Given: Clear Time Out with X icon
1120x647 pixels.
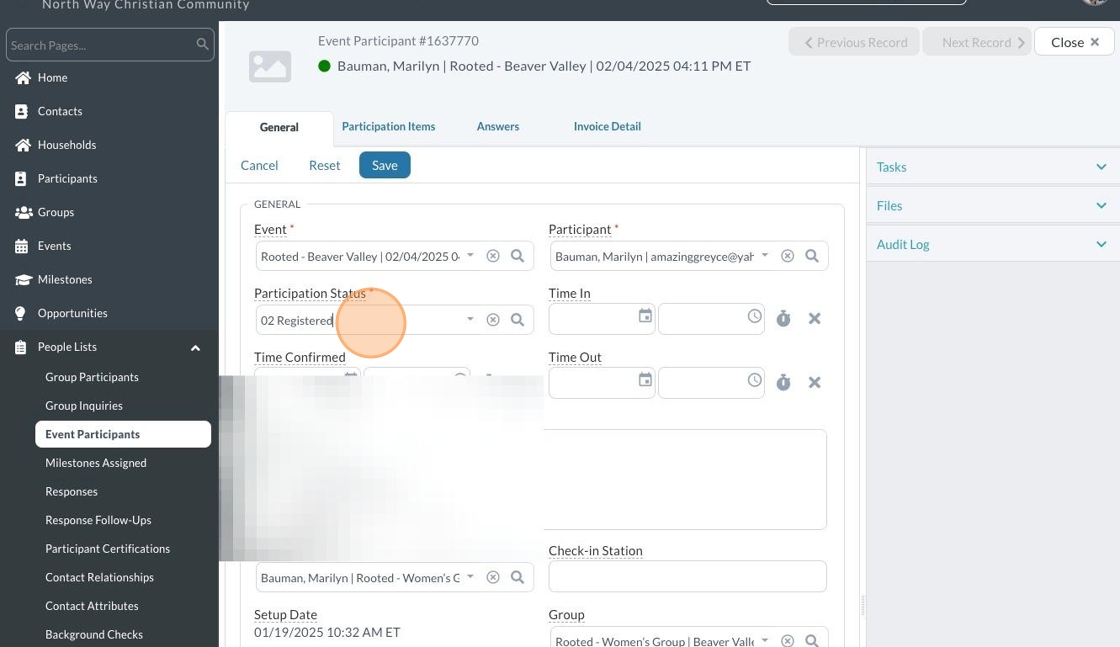Looking at the screenshot, I should 814,382.
